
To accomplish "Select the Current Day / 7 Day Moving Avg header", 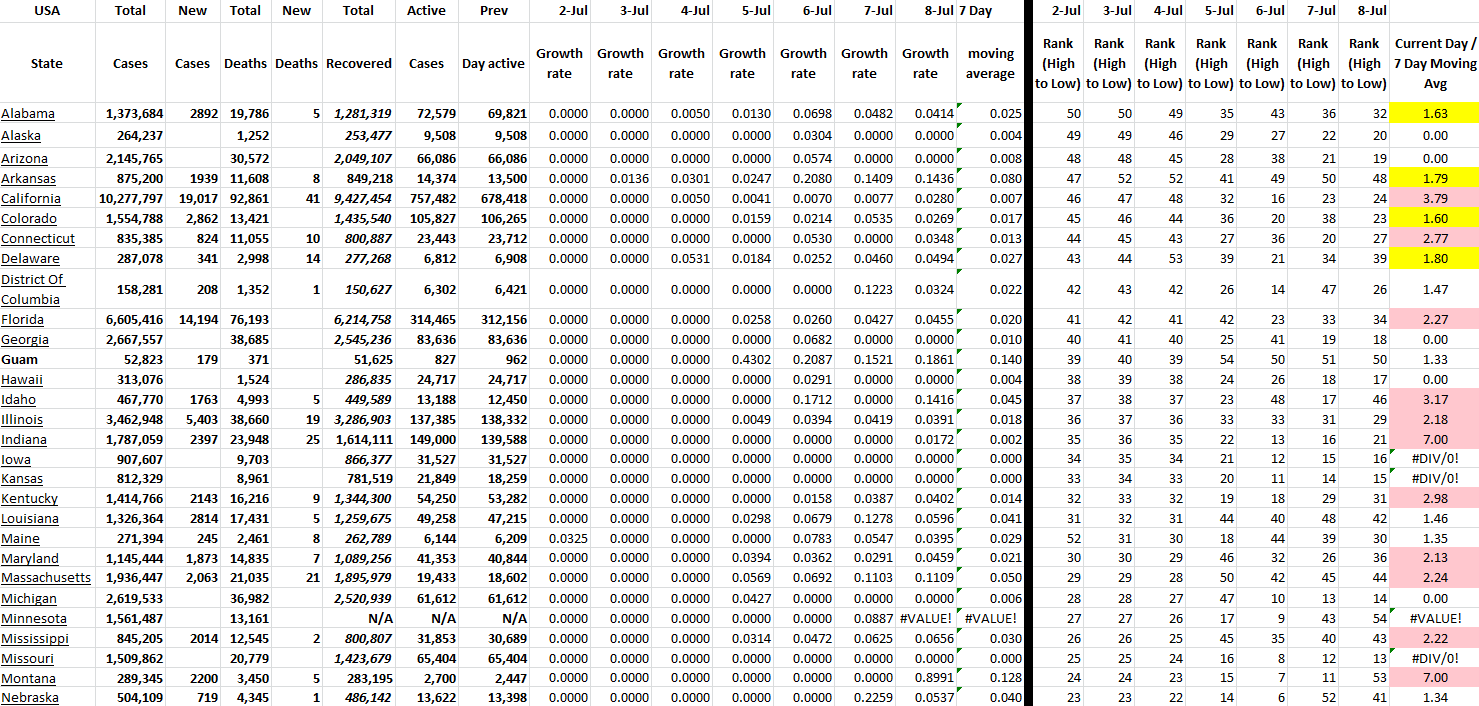I will coord(1435,63).
